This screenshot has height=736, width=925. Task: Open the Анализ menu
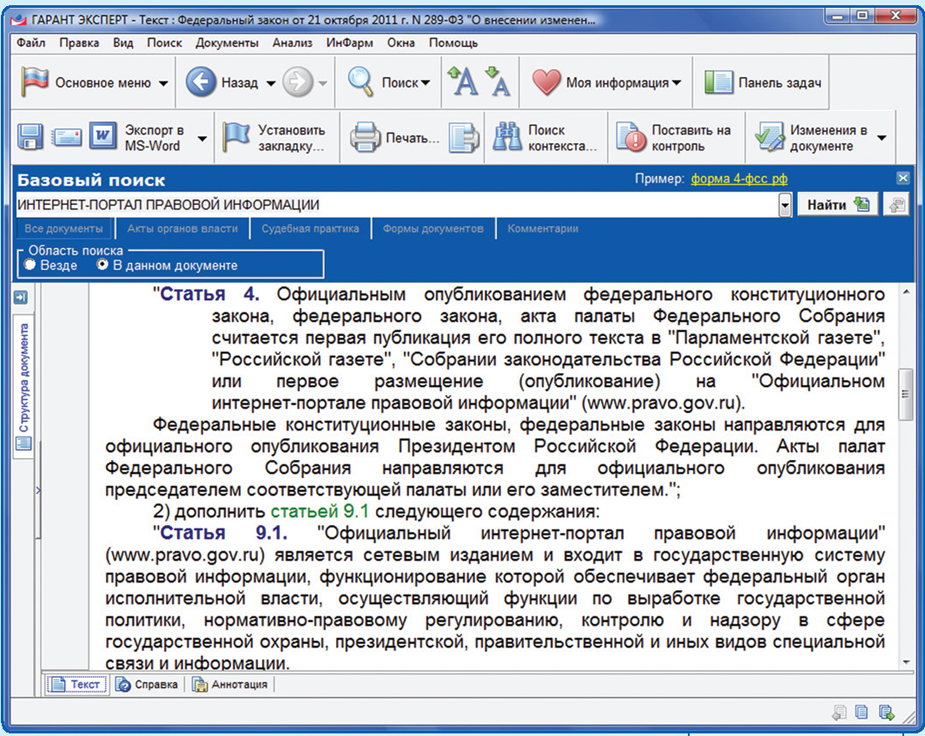(x=292, y=43)
